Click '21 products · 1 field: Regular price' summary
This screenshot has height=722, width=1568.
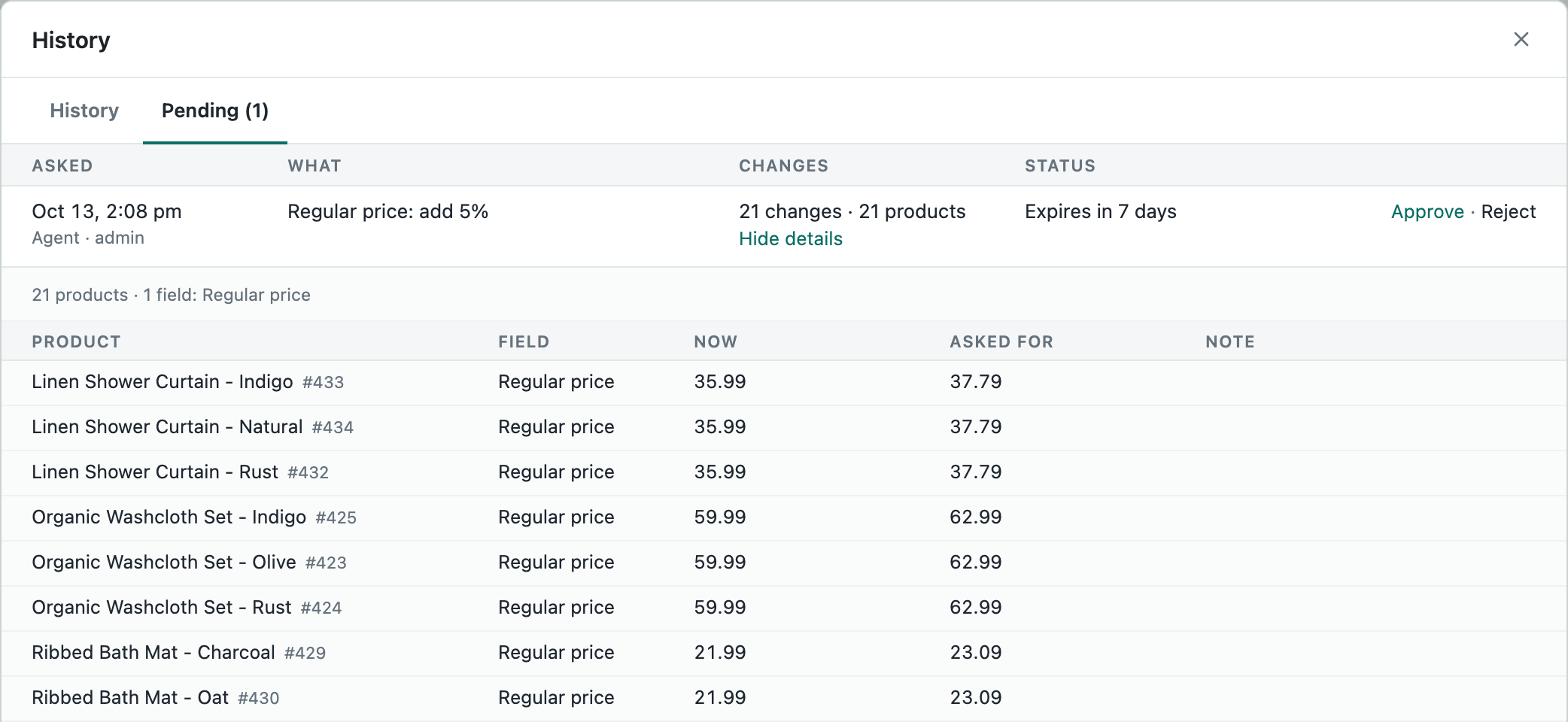click(171, 295)
